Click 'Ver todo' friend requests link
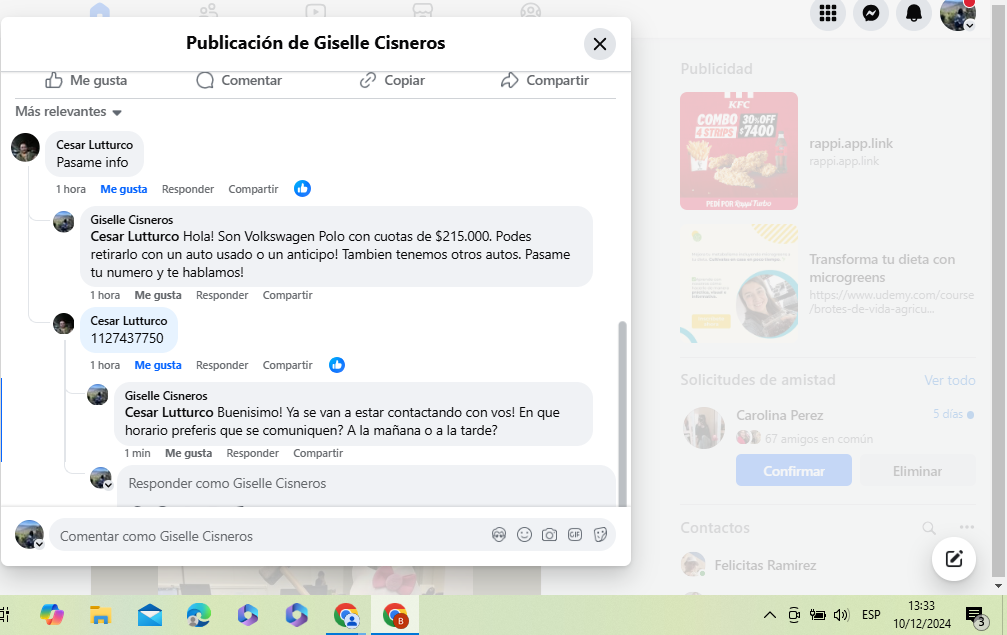 (949, 381)
